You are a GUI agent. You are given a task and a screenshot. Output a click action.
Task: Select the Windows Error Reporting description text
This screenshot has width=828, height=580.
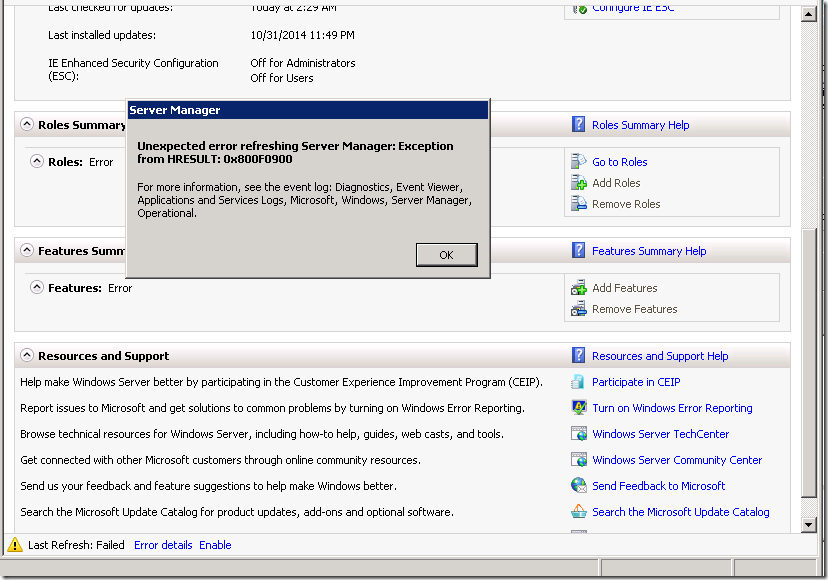(x=272, y=408)
